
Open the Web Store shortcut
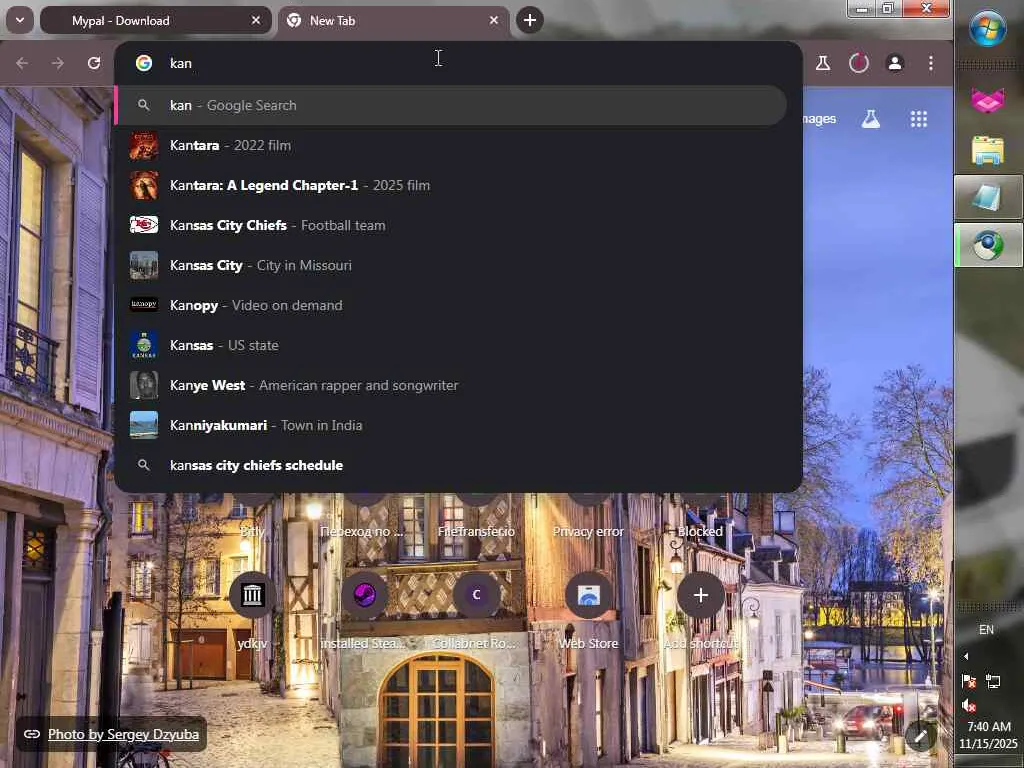588,595
